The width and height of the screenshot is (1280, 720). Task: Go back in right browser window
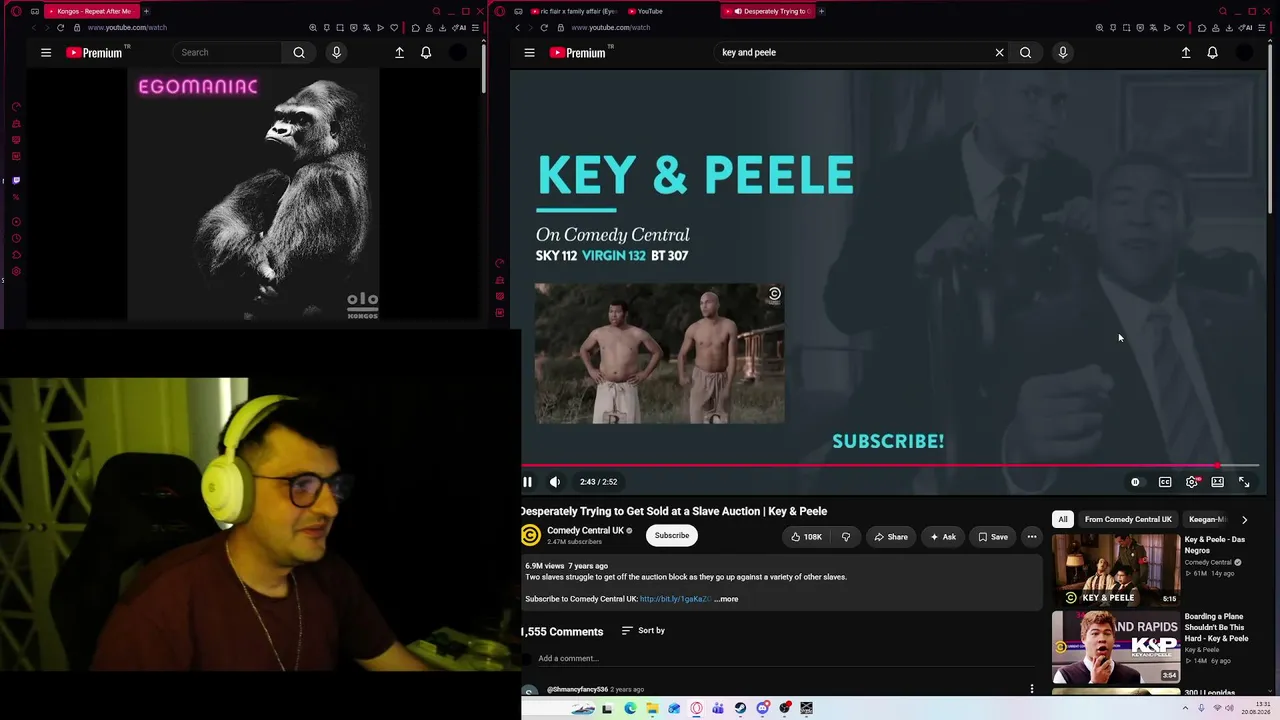(518, 28)
